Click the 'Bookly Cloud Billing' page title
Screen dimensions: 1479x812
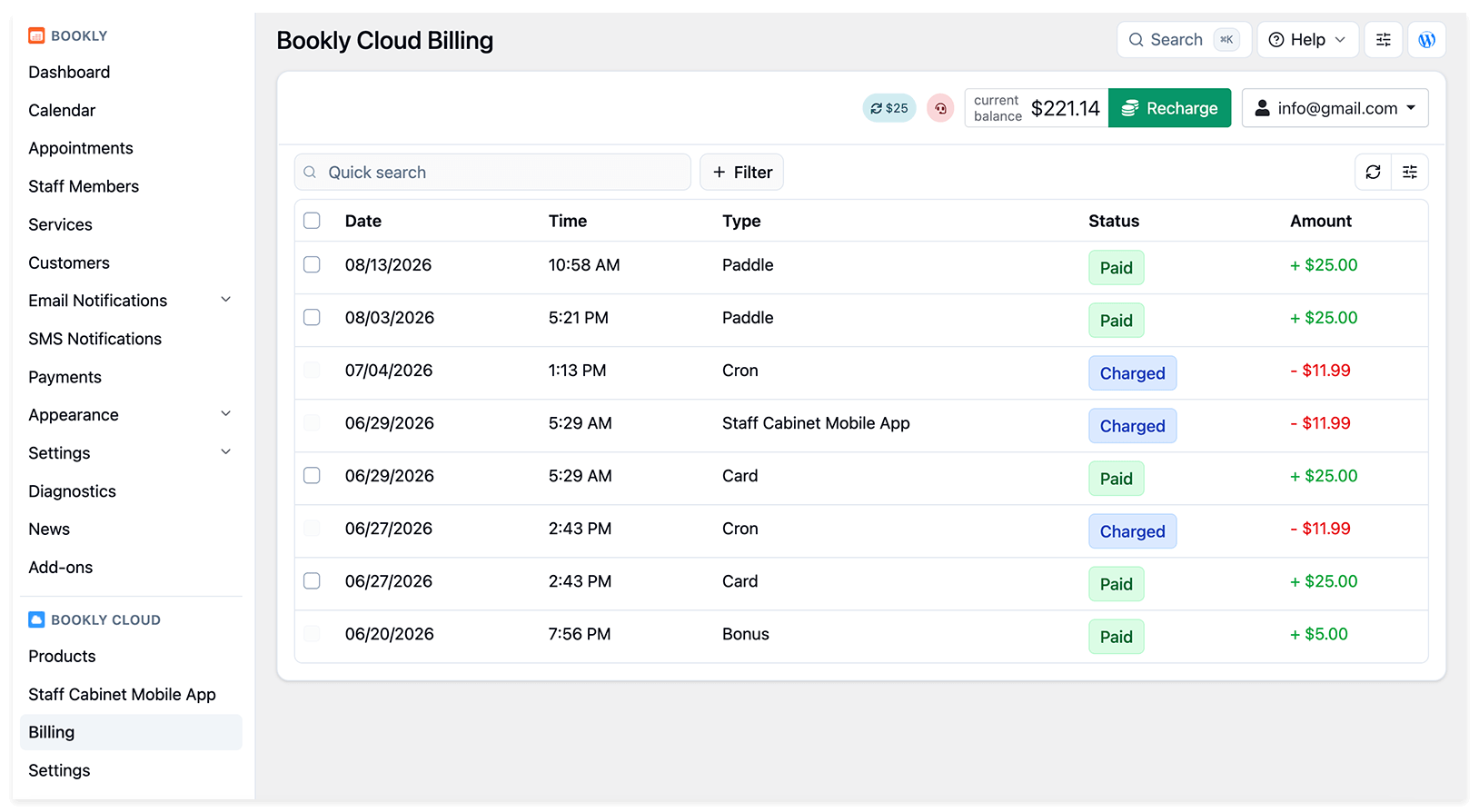(385, 41)
